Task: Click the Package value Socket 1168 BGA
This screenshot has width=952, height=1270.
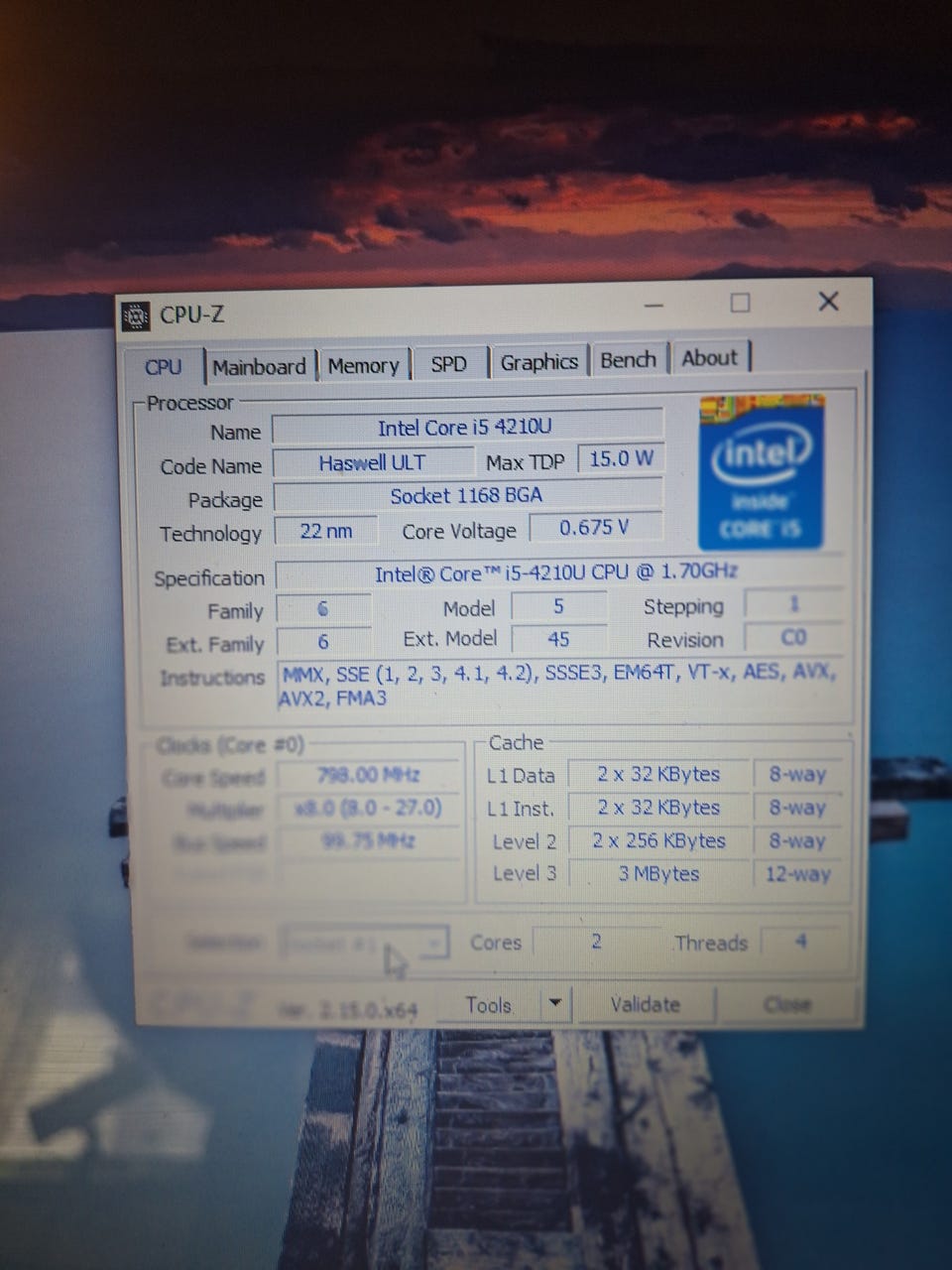Action: pos(466,495)
